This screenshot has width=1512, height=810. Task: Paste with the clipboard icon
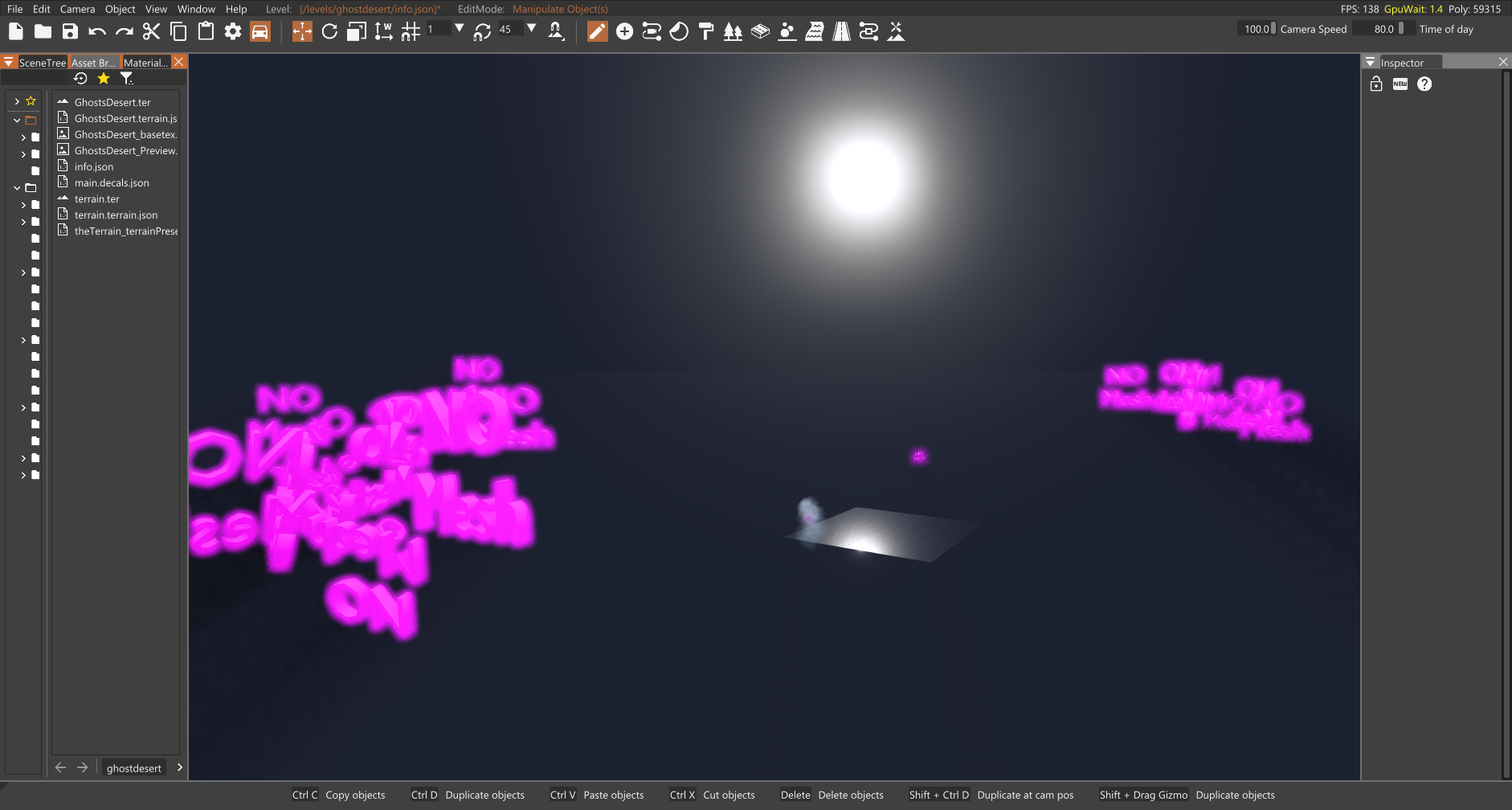(x=206, y=31)
